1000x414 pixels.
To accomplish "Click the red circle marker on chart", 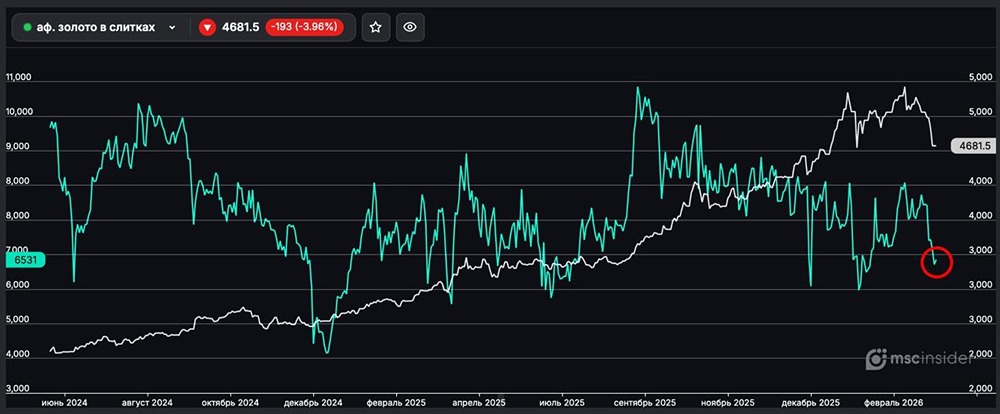I will 936,262.
